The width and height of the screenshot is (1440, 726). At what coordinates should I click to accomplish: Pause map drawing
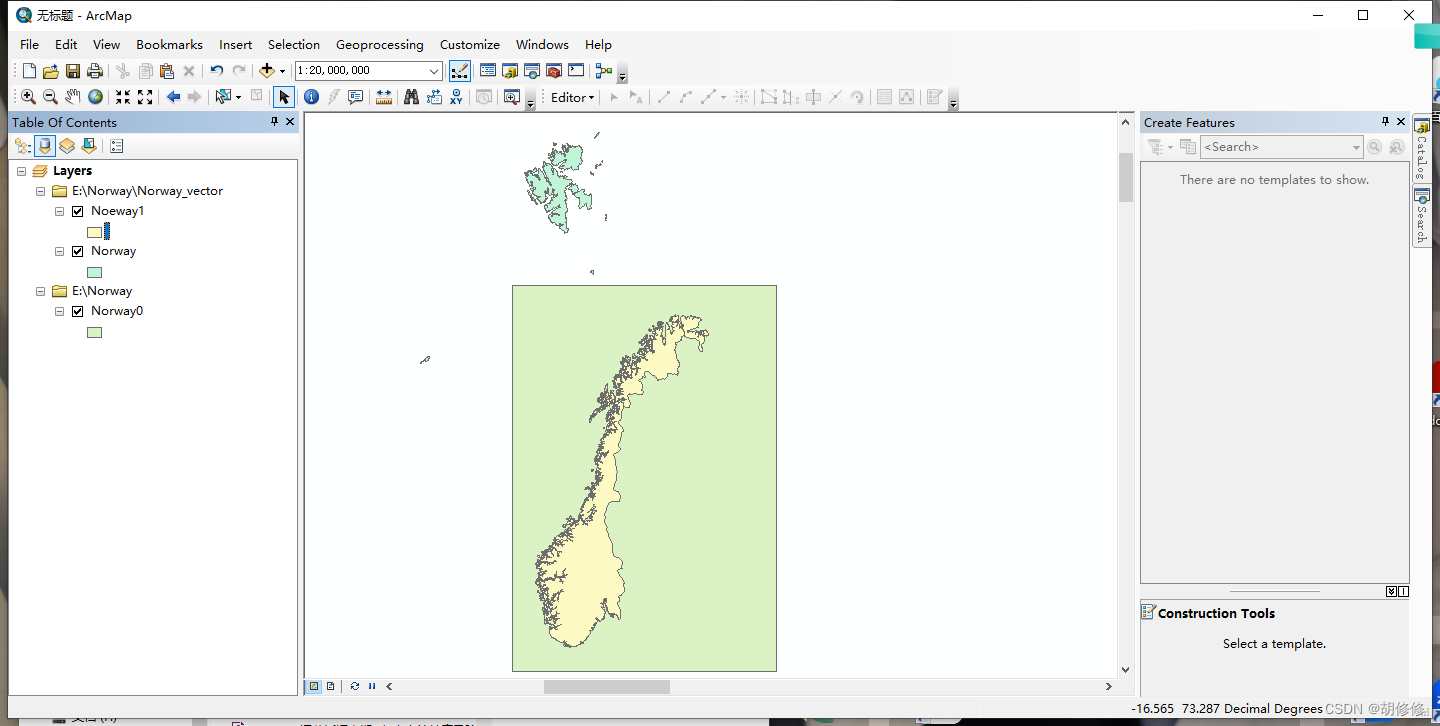click(372, 686)
